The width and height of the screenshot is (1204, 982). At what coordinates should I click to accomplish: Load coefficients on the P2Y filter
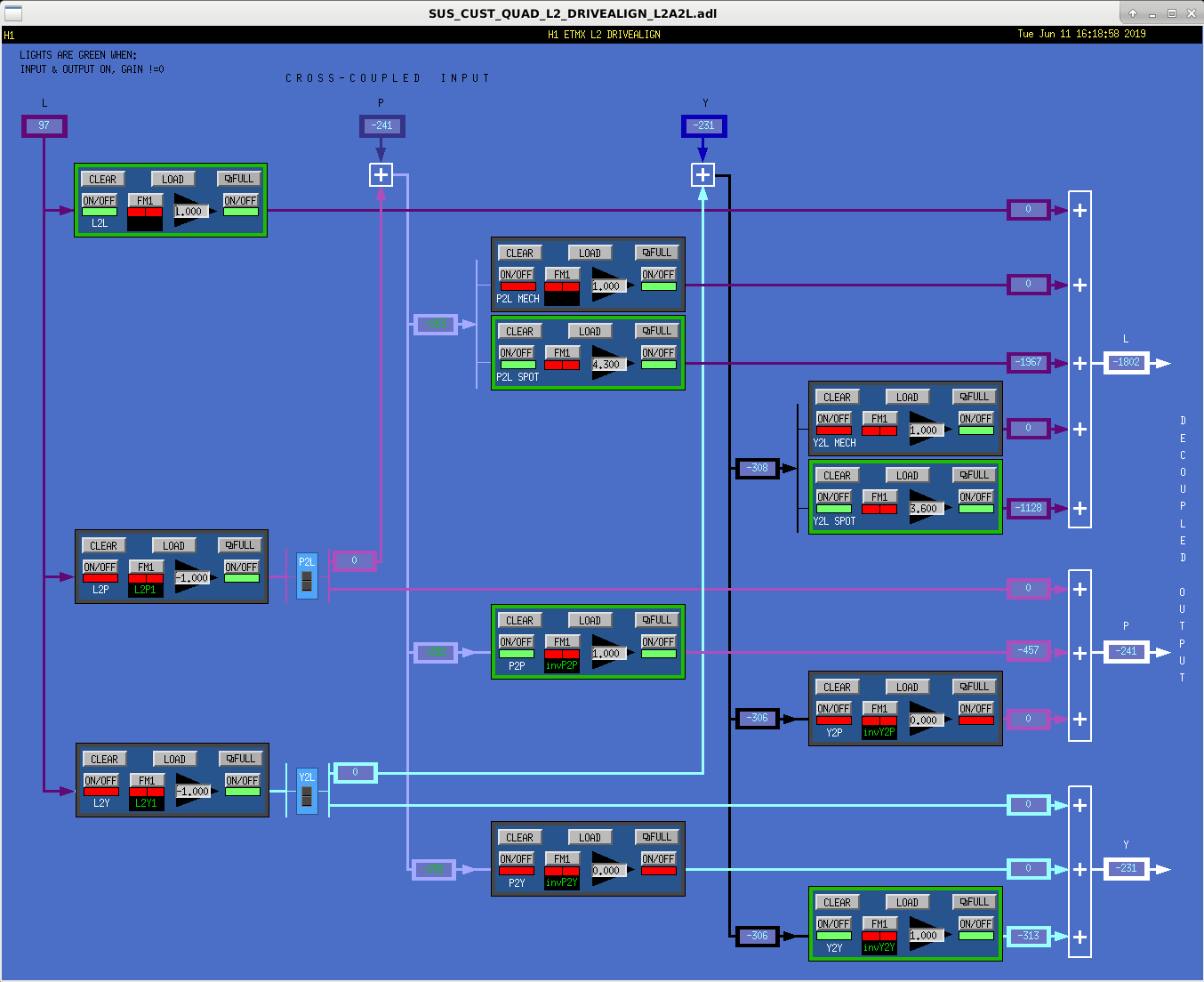coord(590,837)
